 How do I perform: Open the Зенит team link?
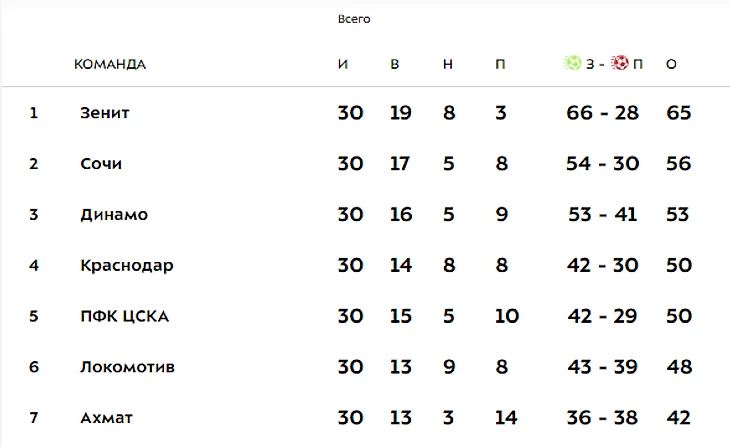(104, 113)
